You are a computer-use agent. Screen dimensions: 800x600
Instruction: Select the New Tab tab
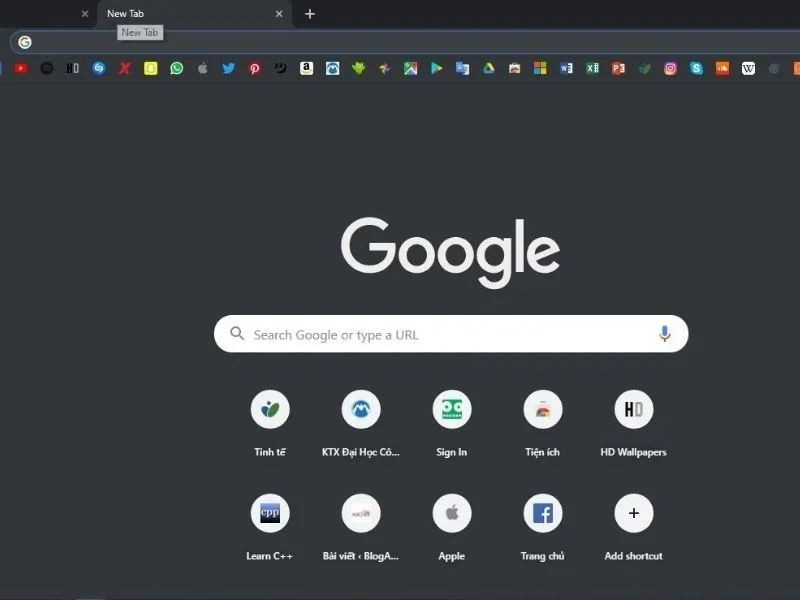(194, 14)
